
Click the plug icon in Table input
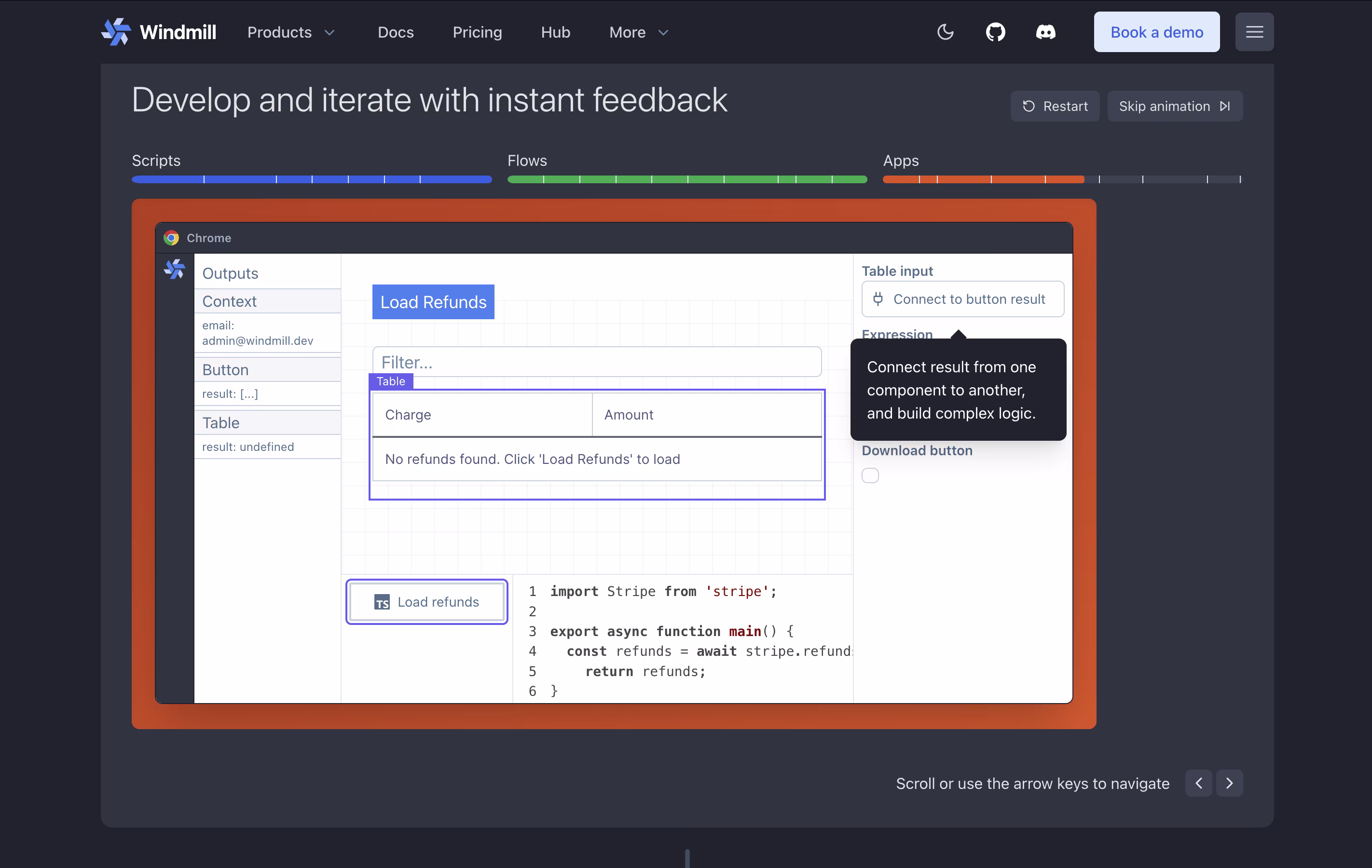pos(878,299)
